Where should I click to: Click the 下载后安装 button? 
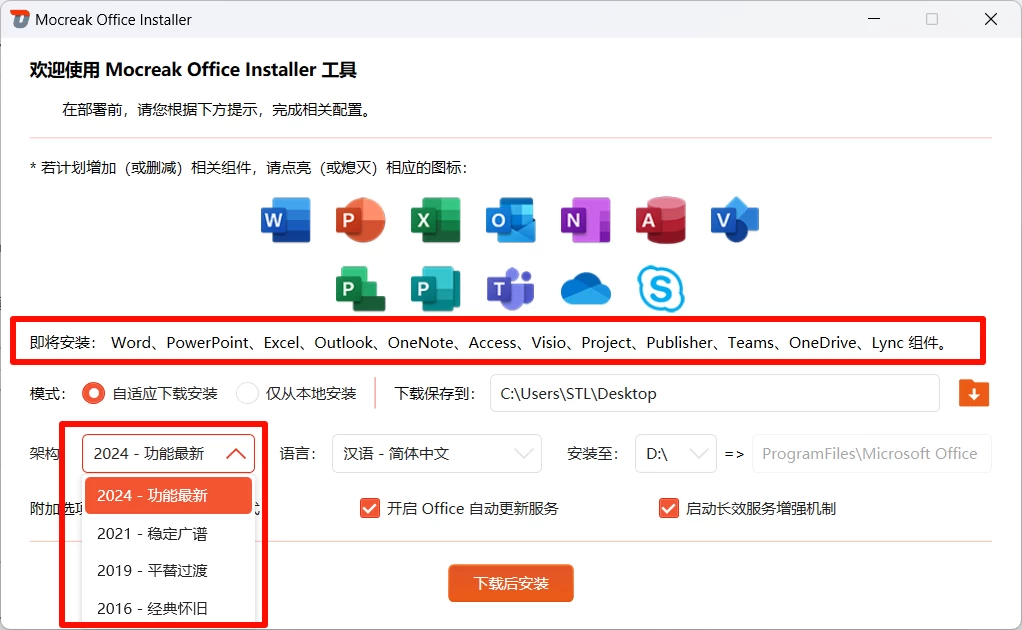coord(511,583)
